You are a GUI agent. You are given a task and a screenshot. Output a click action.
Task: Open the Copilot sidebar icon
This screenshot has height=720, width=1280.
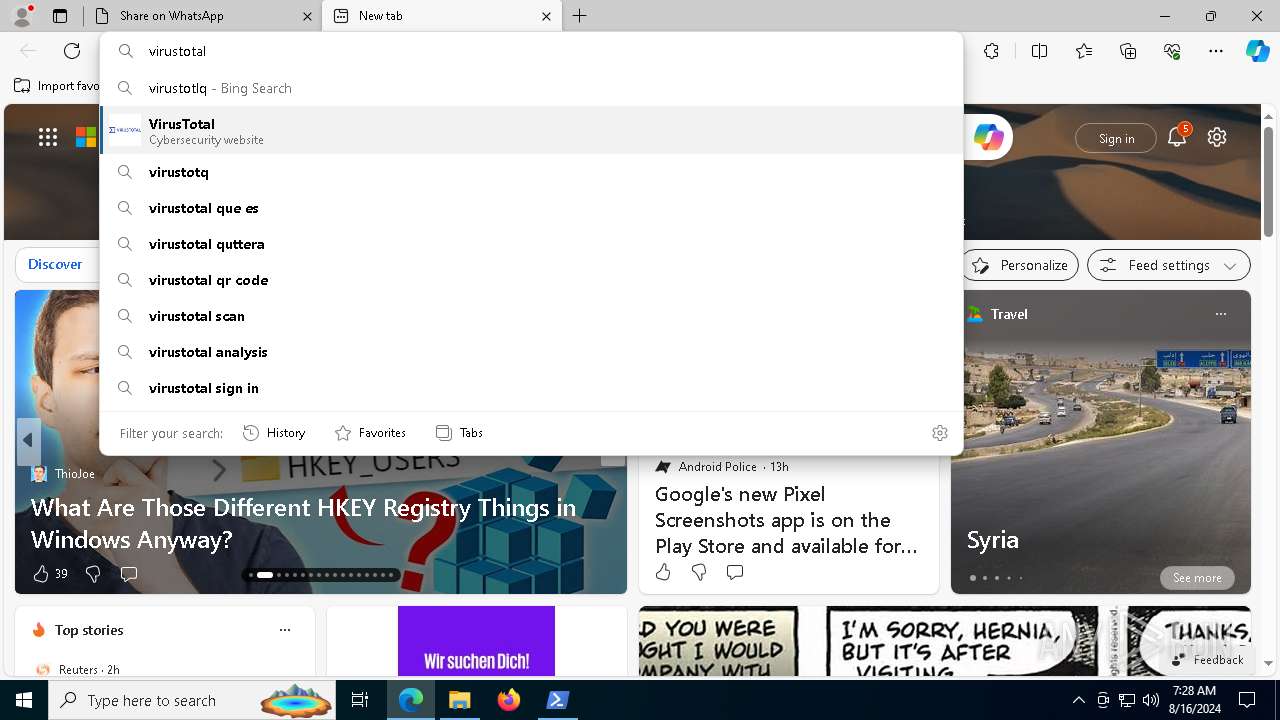coord(1257,51)
